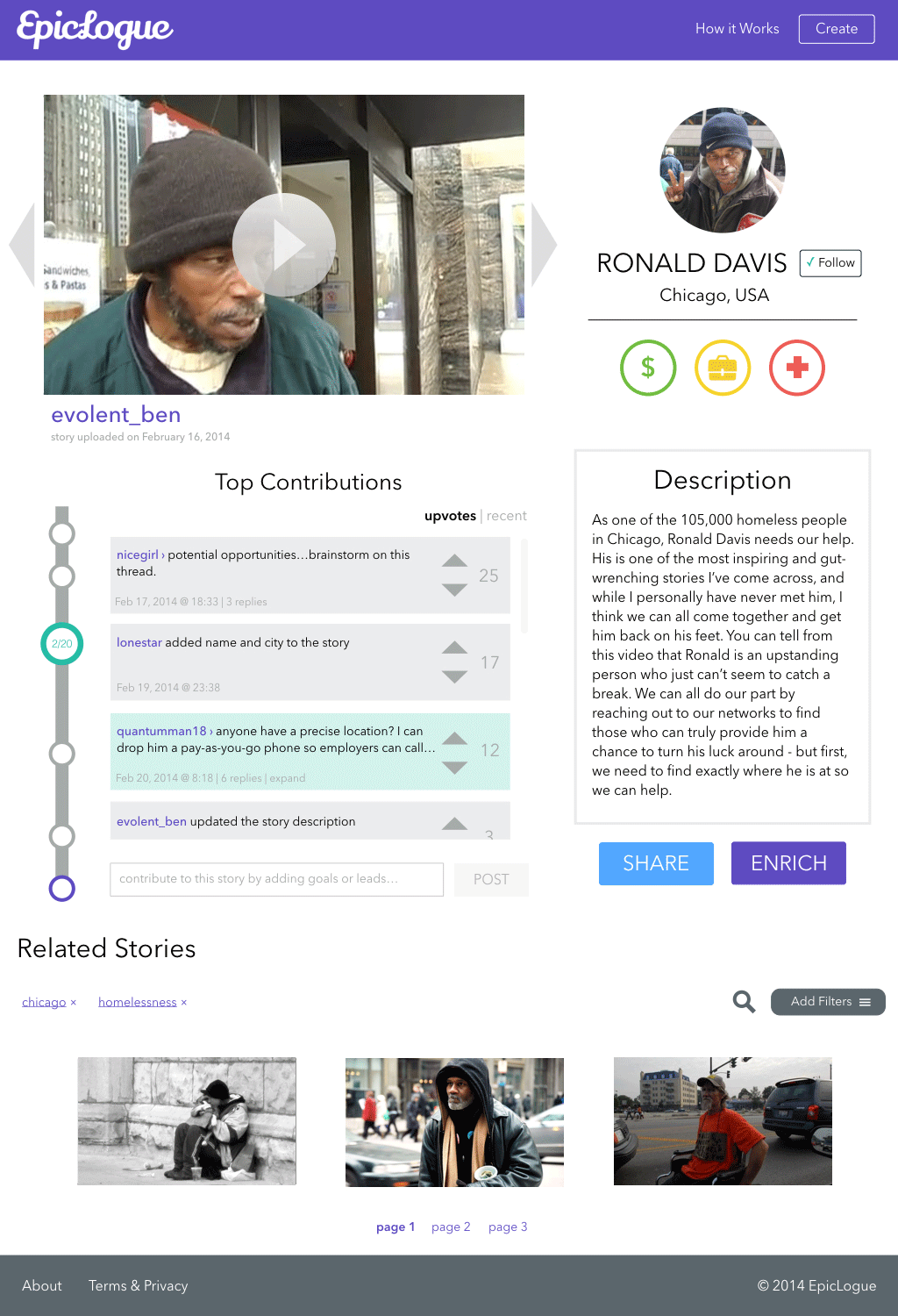The width and height of the screenshot is (898, 1316).
Task: Go to the previous story media arrow
Action: 22,245
